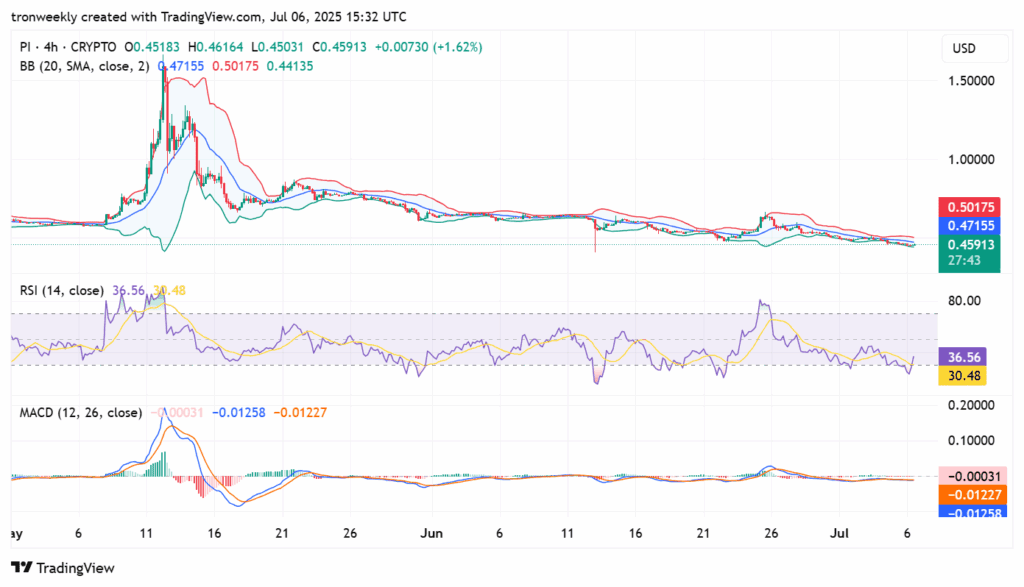Image resolution: width=1024 pixels, height=587 pixels.
Task: Select the RSI (14, close) legend label
Action: pos(61,290)
